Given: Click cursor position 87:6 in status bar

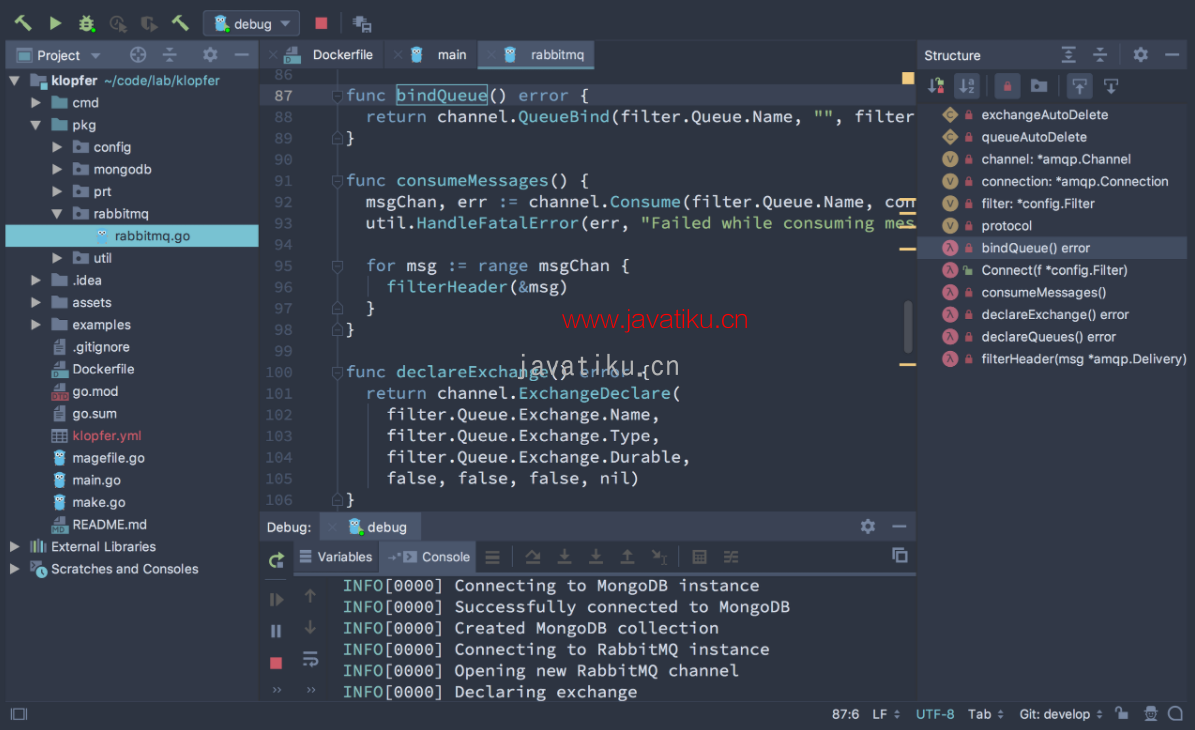Looking at the screenshot, I should coord(844,714).
